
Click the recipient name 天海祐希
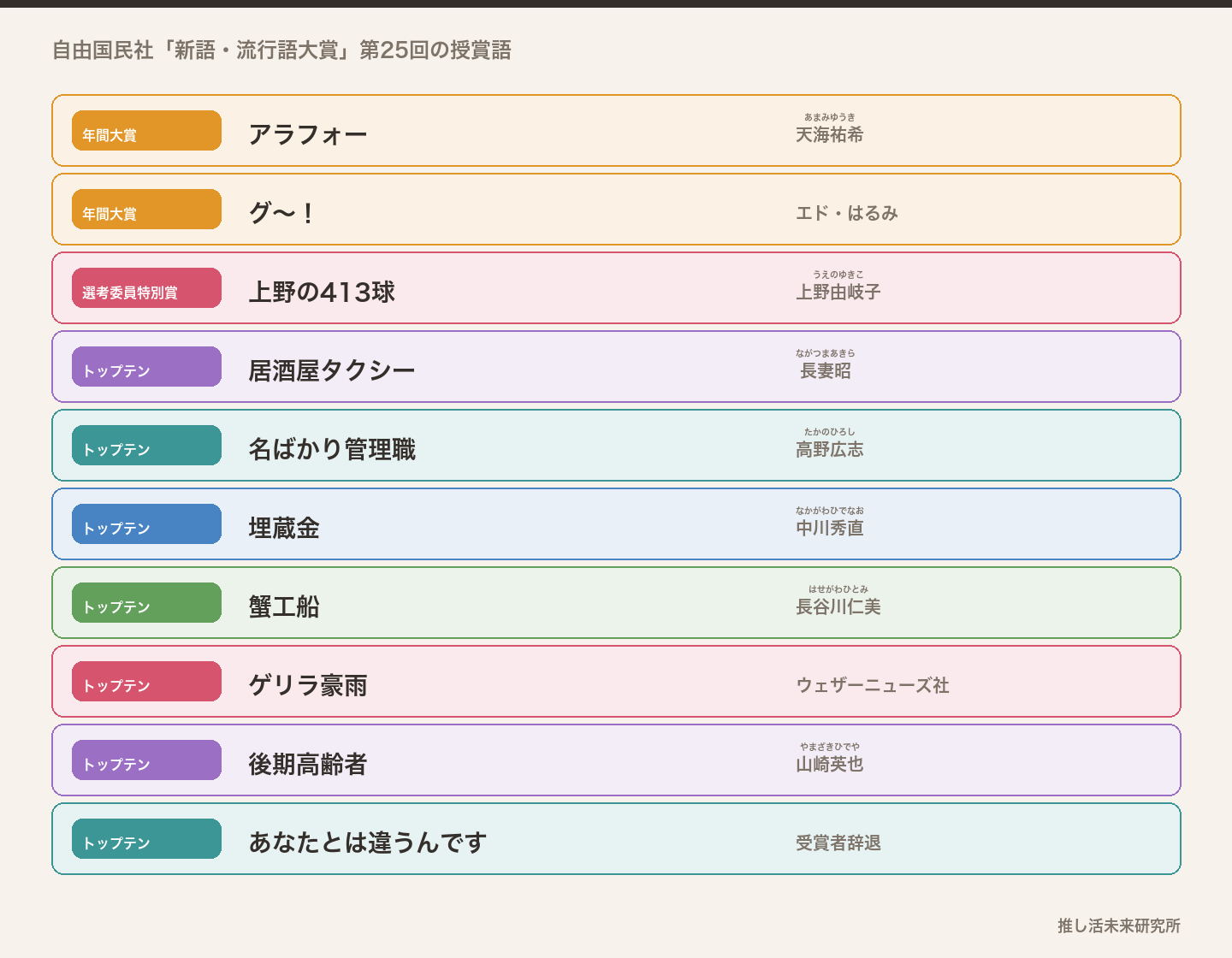pyautogui.click(x=830, y=134)
